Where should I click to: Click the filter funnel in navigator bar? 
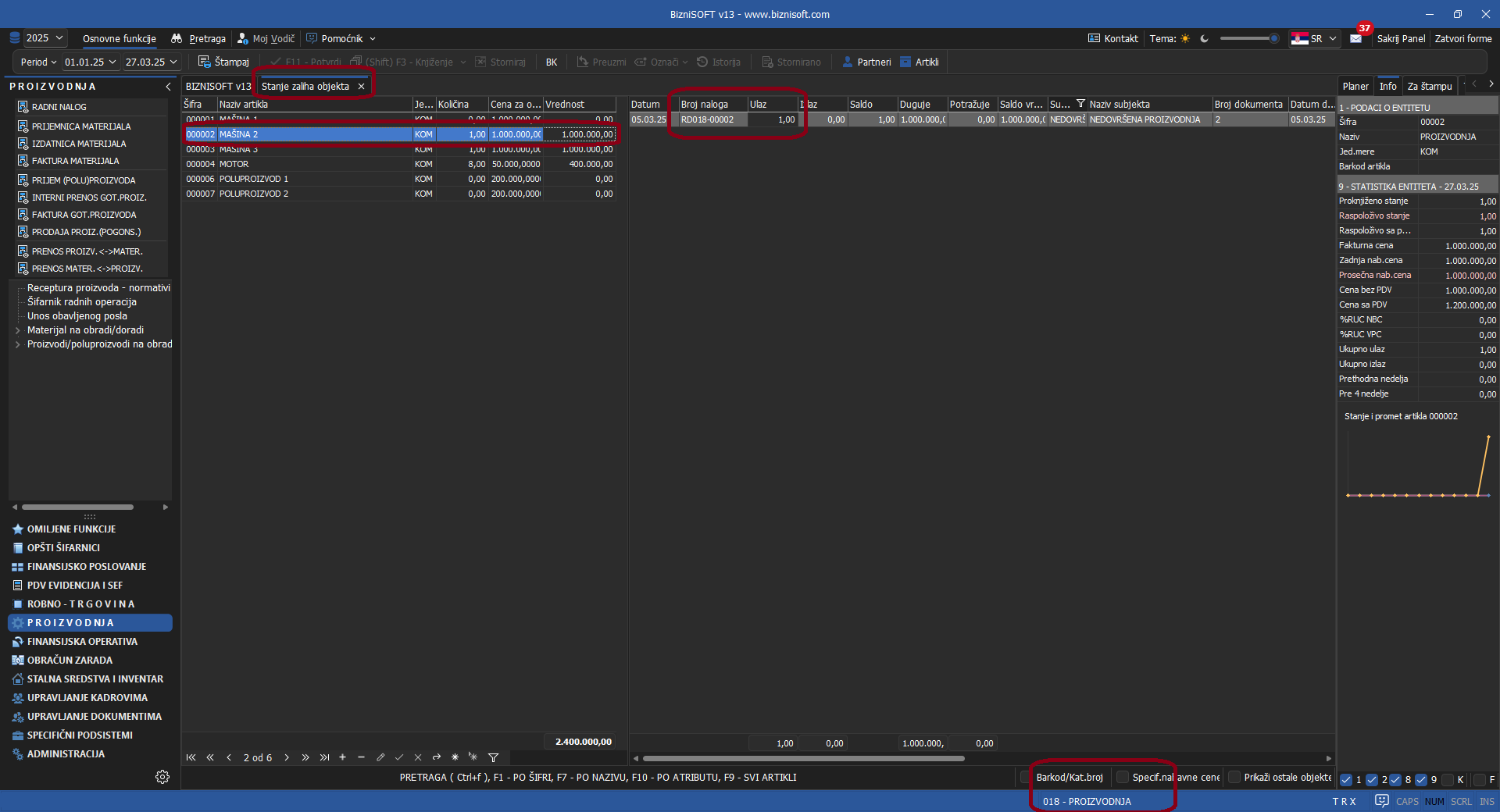point(493,757)
